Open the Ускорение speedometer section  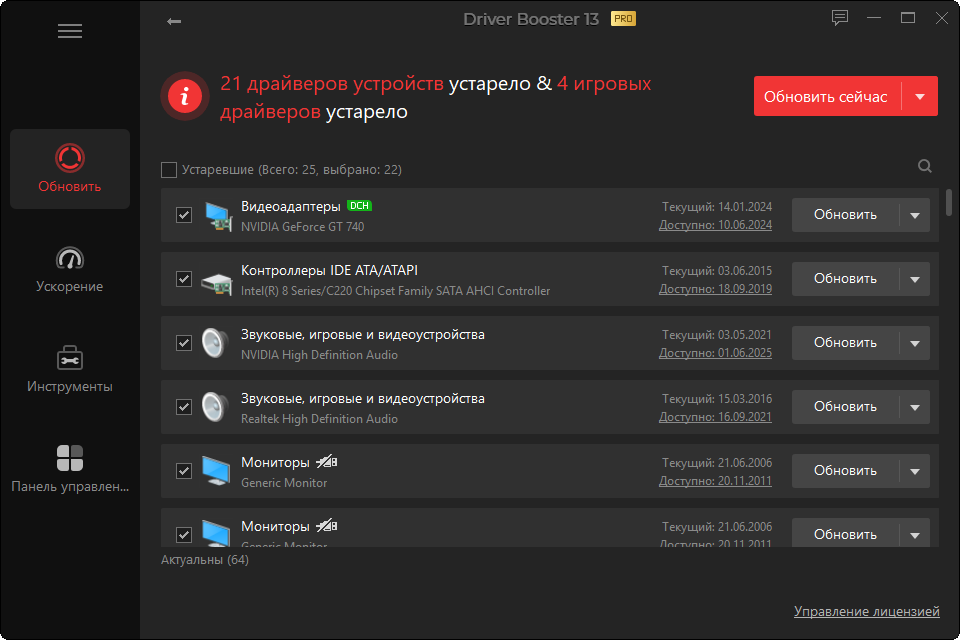click(x=70, y=270)
